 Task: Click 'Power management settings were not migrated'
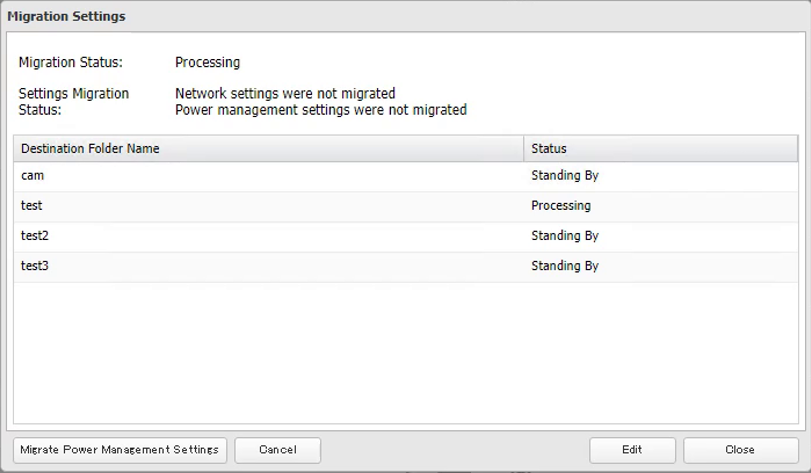pos(320,110)
